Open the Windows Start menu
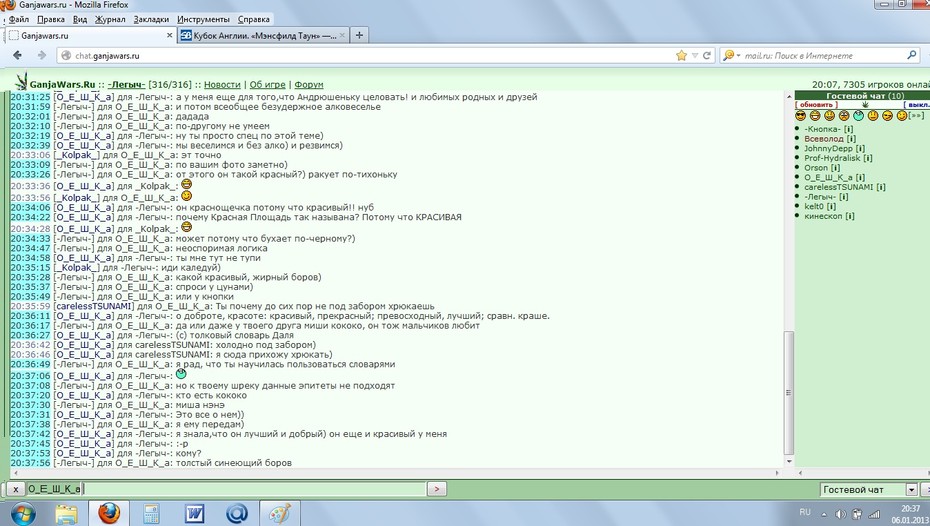Screen dimensions: 930x526 click(x=23, y=514)
